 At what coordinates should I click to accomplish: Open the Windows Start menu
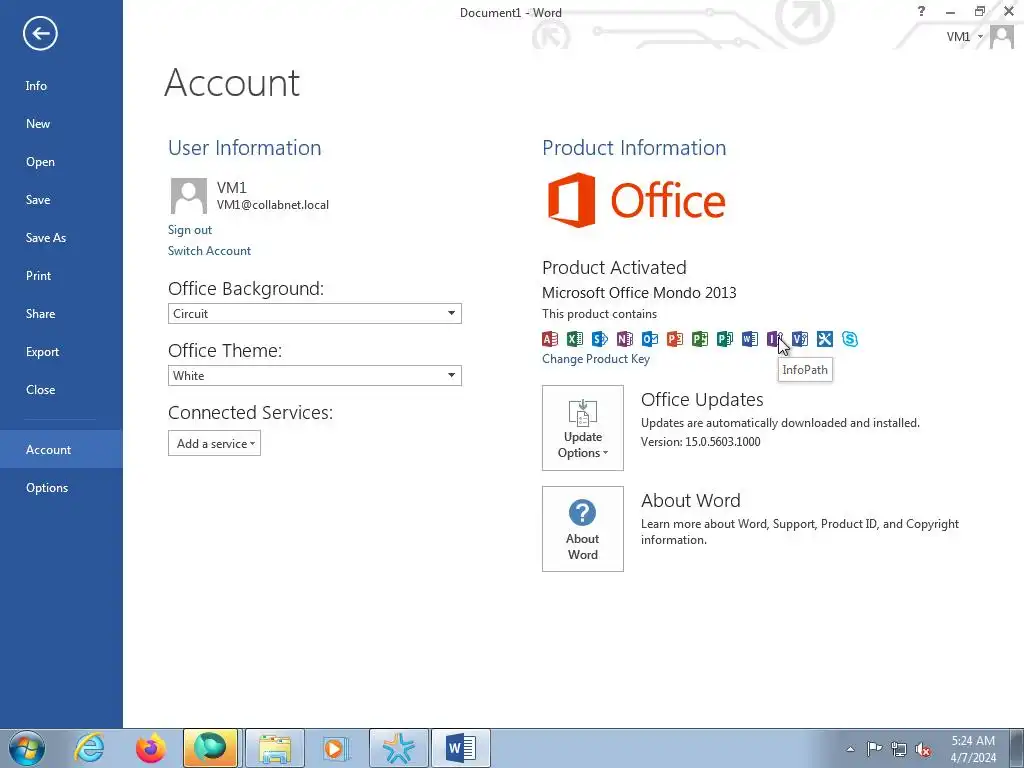(27, 748)
